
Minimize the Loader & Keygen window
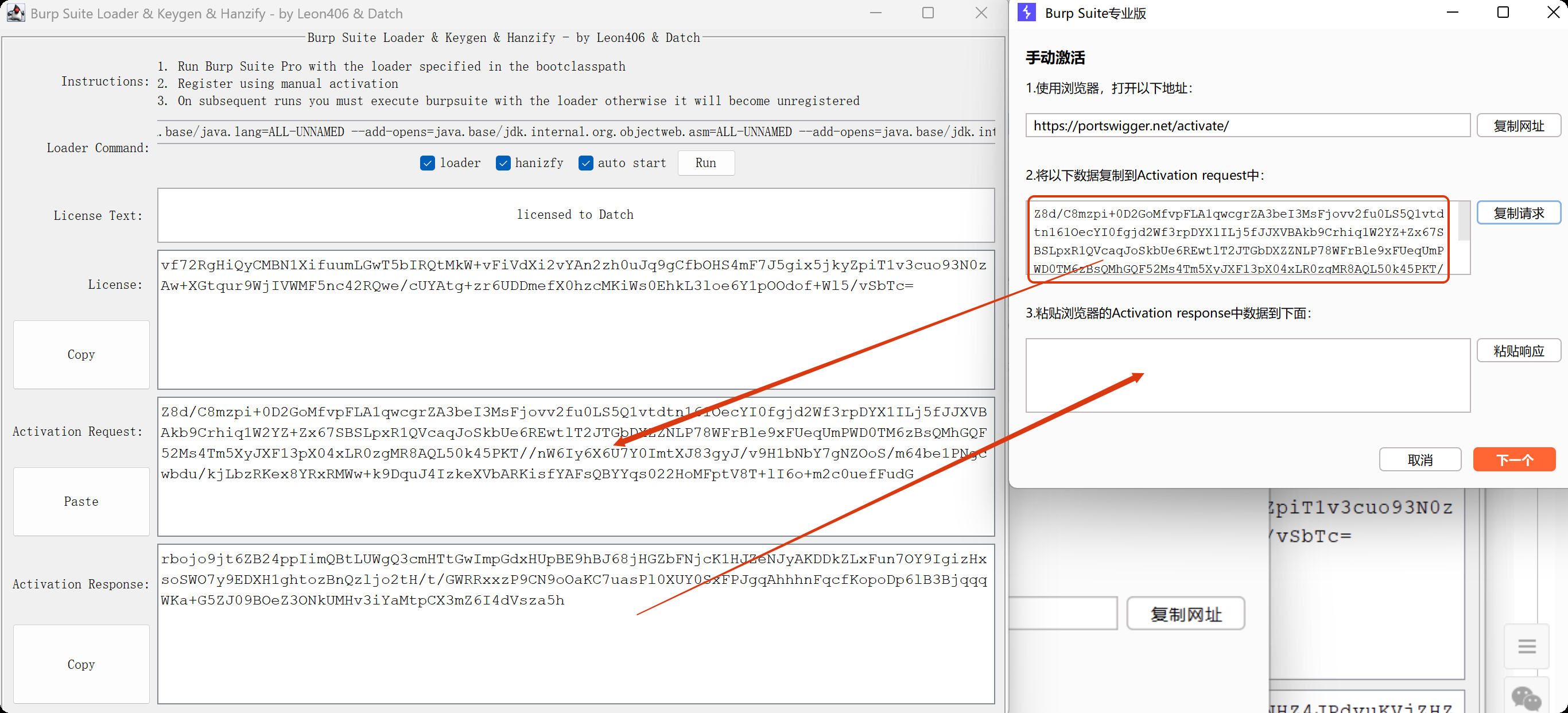875,13
